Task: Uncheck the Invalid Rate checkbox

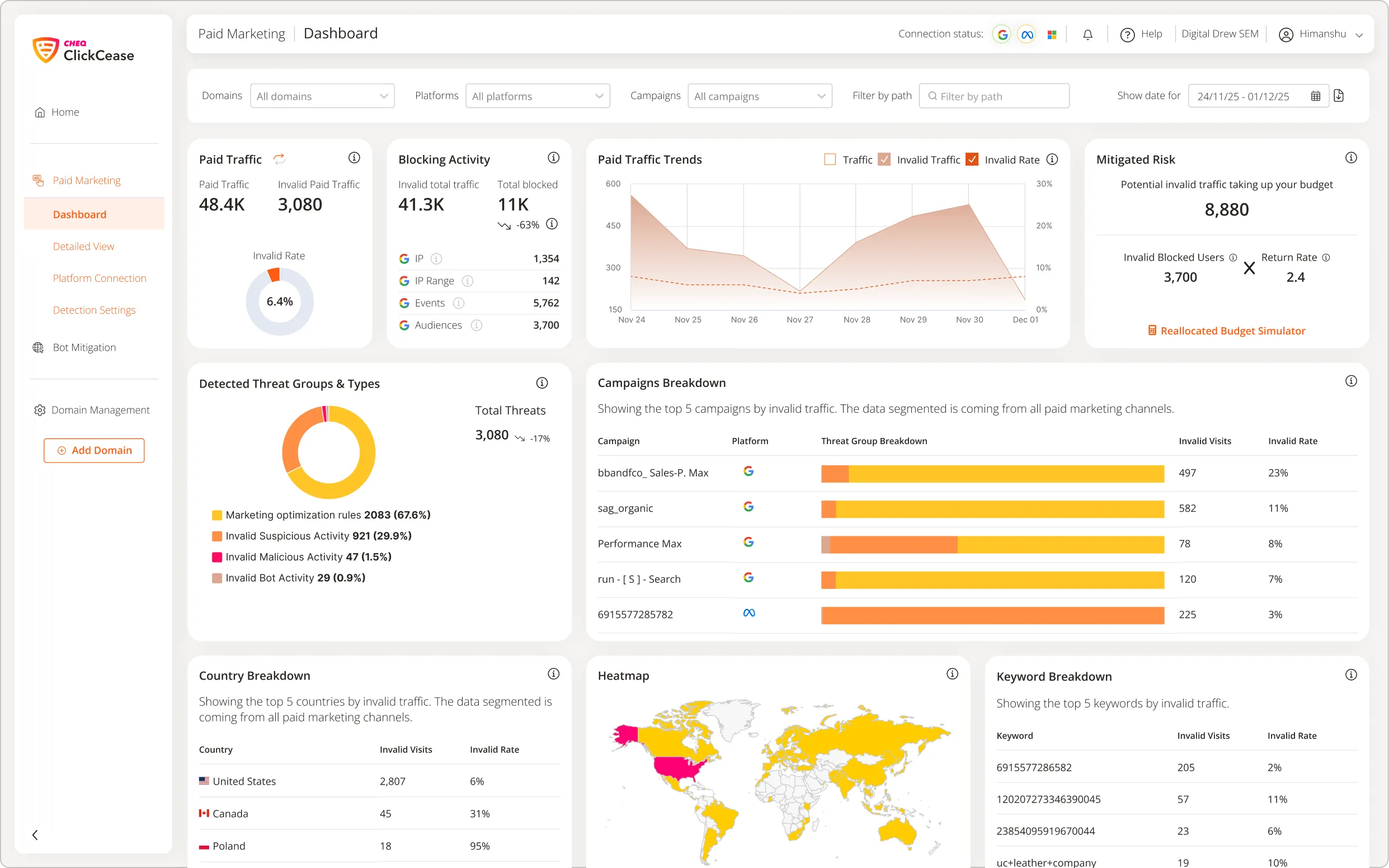Action: 972,159
